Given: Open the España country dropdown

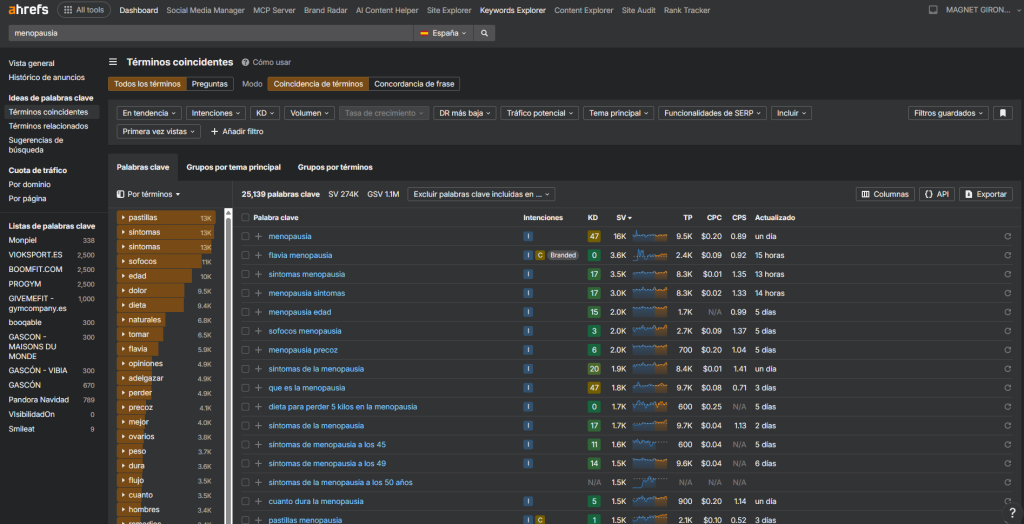Looking at the screenshot, I should (x=443, y=33).
